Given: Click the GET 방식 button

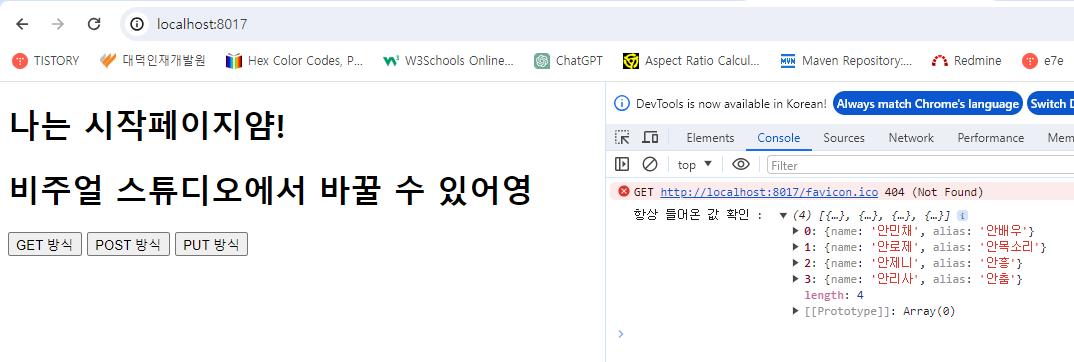Looking at the screenshot, I should [x=45, y=244].
